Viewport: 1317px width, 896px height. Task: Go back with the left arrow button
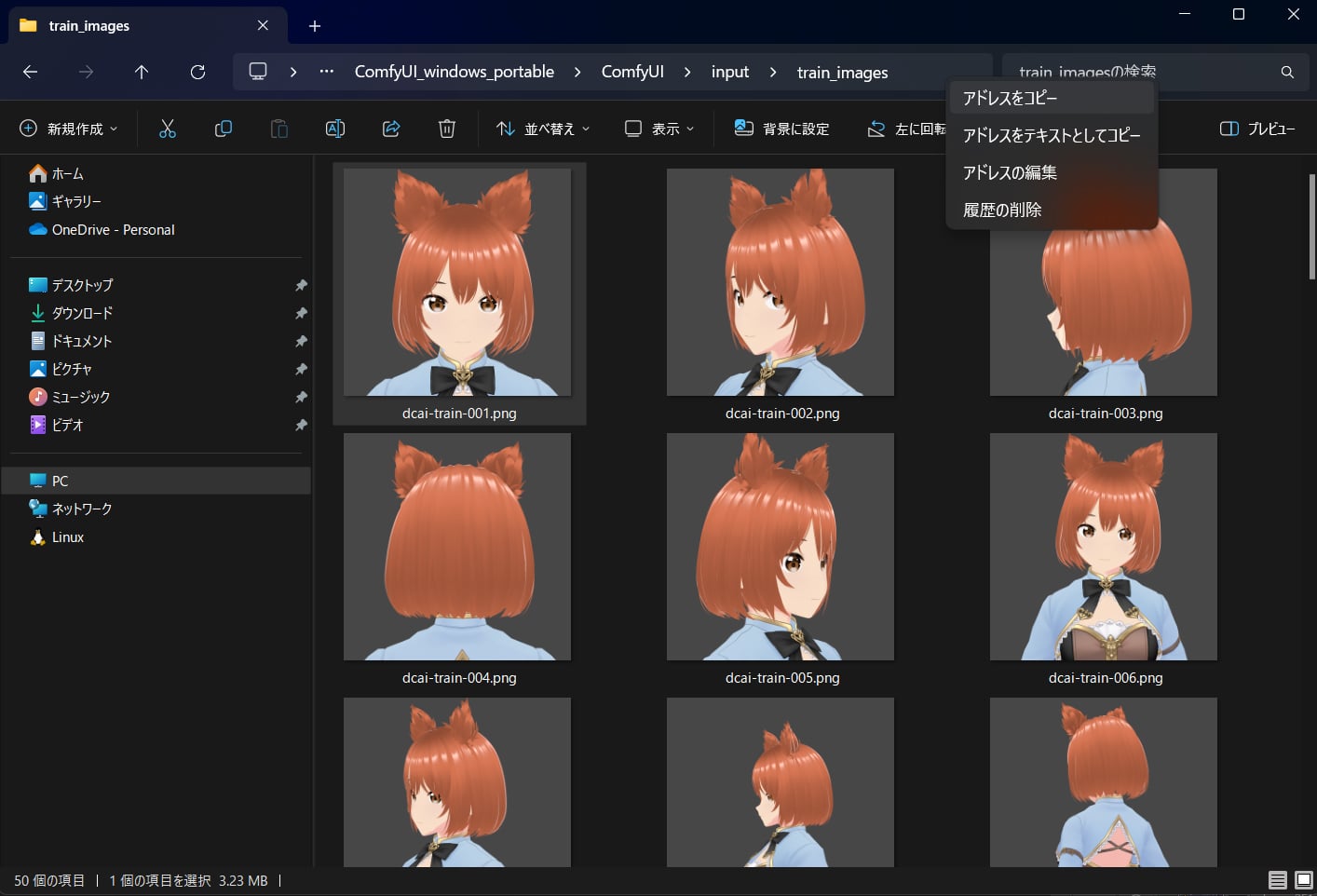pyautogui.click(x=30, y=72)
